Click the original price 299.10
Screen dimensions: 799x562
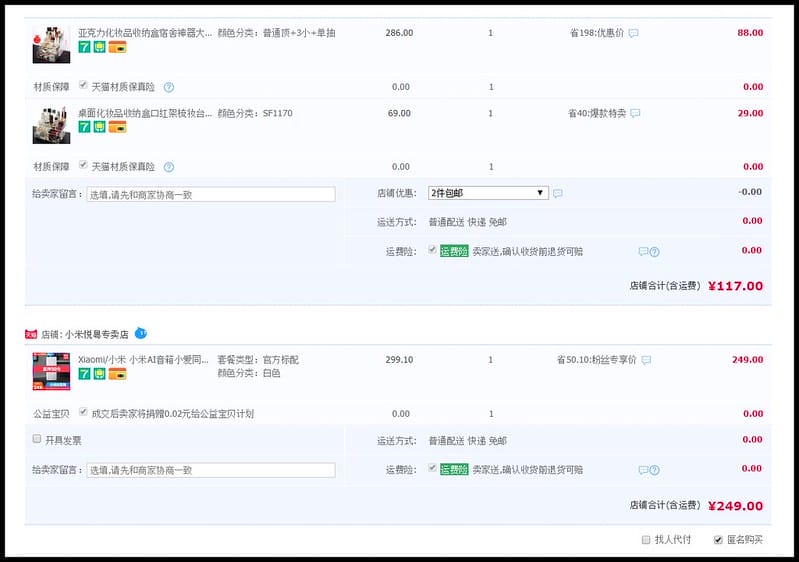coord(399,360)
